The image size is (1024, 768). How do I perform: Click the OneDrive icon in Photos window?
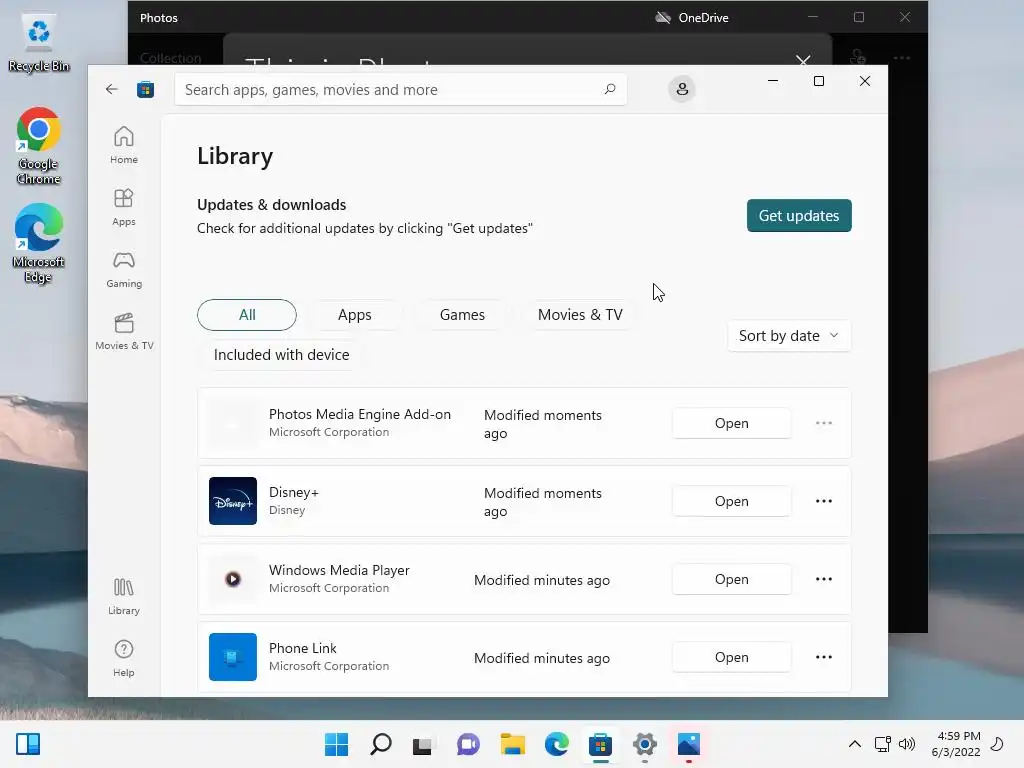tap(663, 18)
